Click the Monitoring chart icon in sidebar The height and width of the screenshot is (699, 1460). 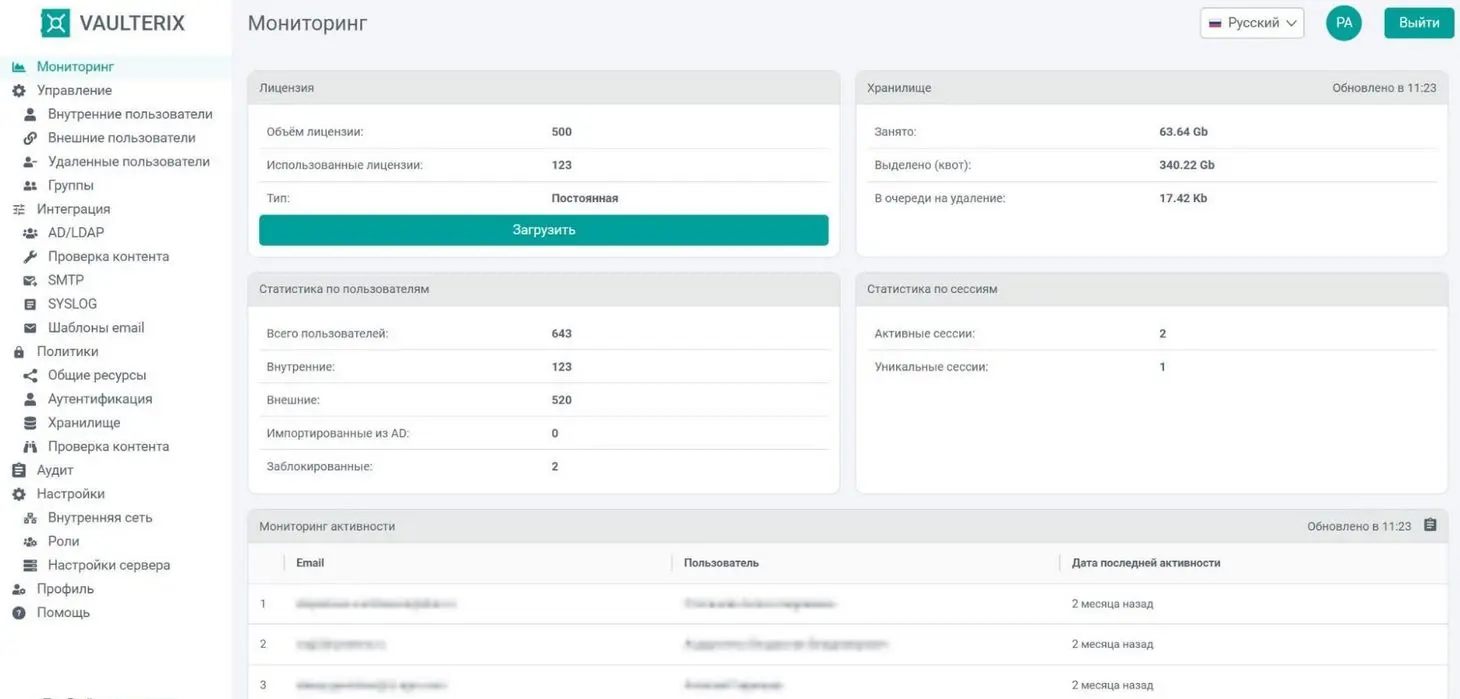18,67
